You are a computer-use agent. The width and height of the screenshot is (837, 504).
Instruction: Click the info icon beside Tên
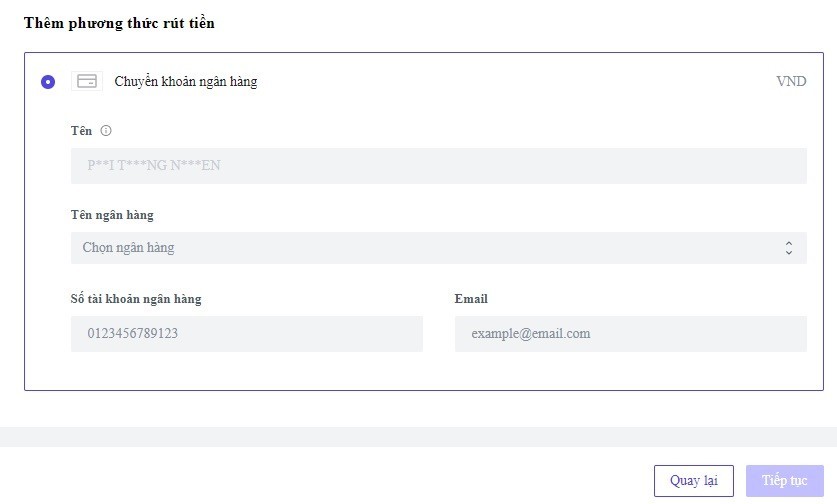click(106, 130)
